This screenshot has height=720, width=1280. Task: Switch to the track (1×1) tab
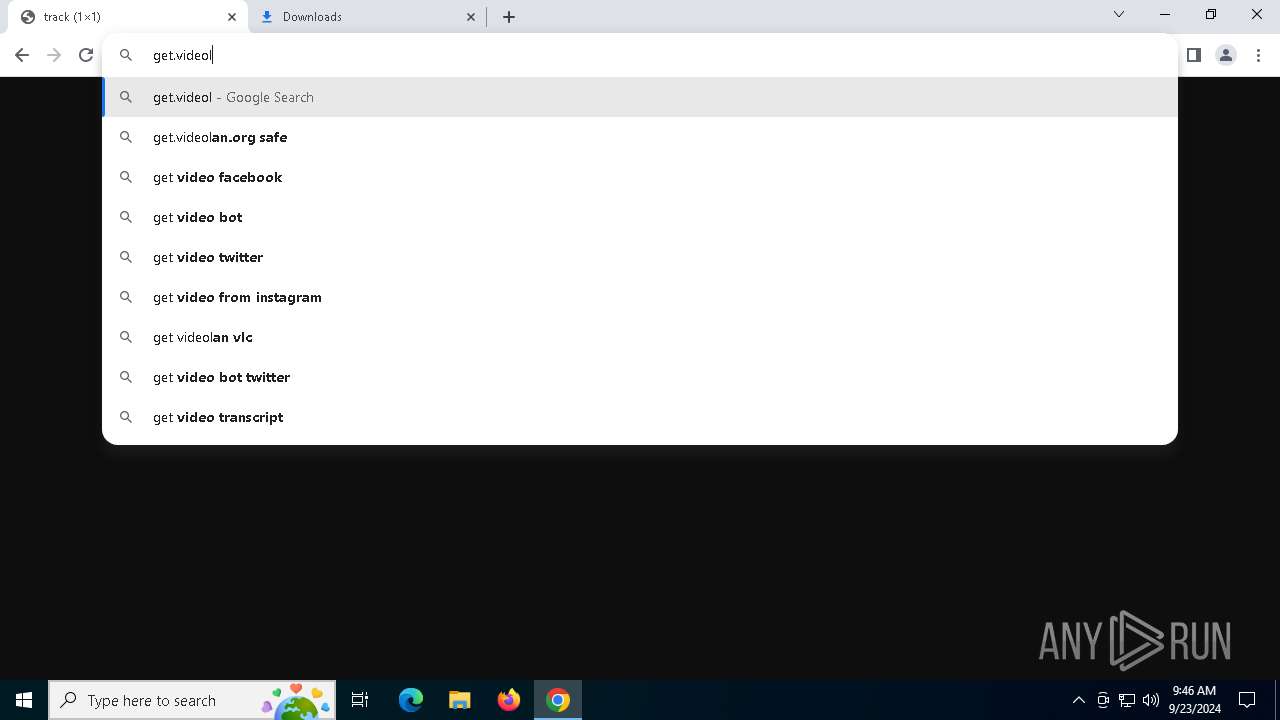click(128, 17)
